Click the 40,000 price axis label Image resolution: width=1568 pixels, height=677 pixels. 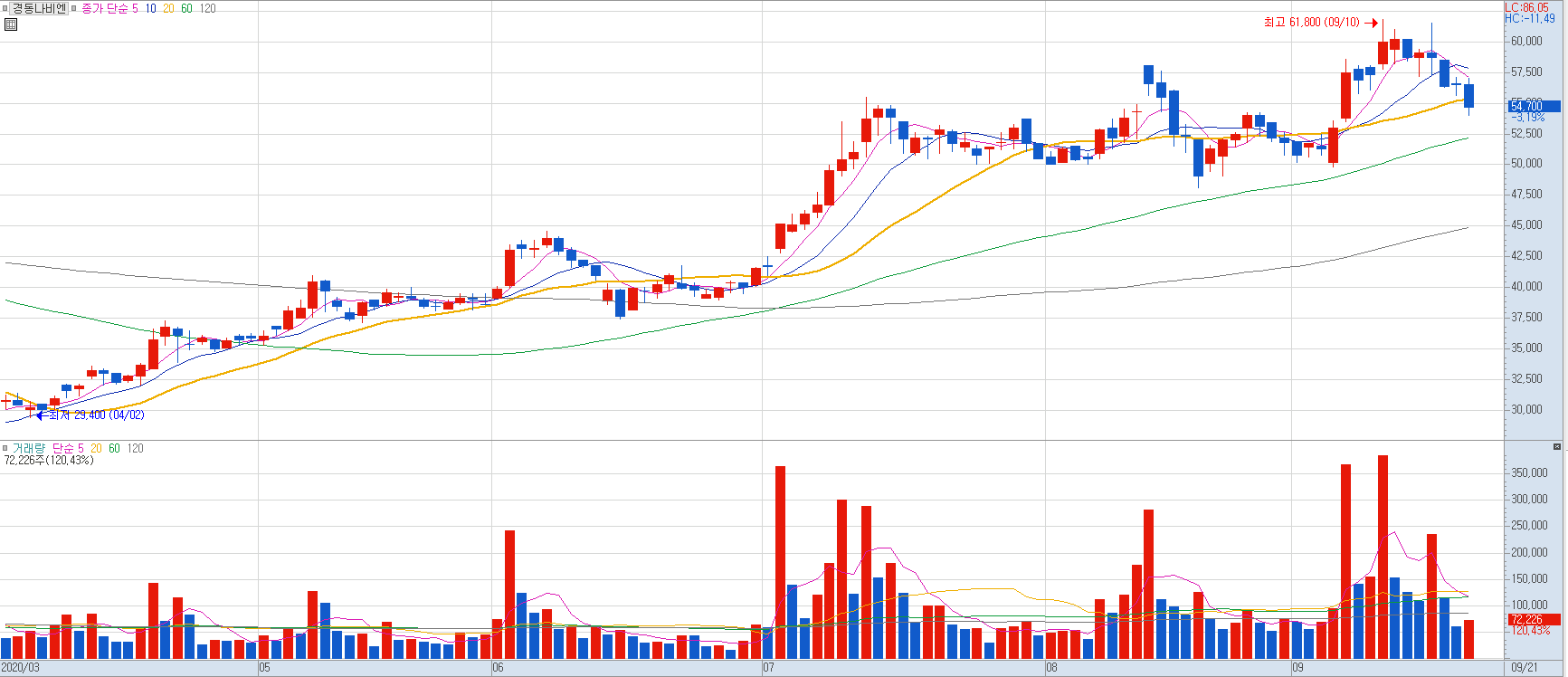point(1526,287)
